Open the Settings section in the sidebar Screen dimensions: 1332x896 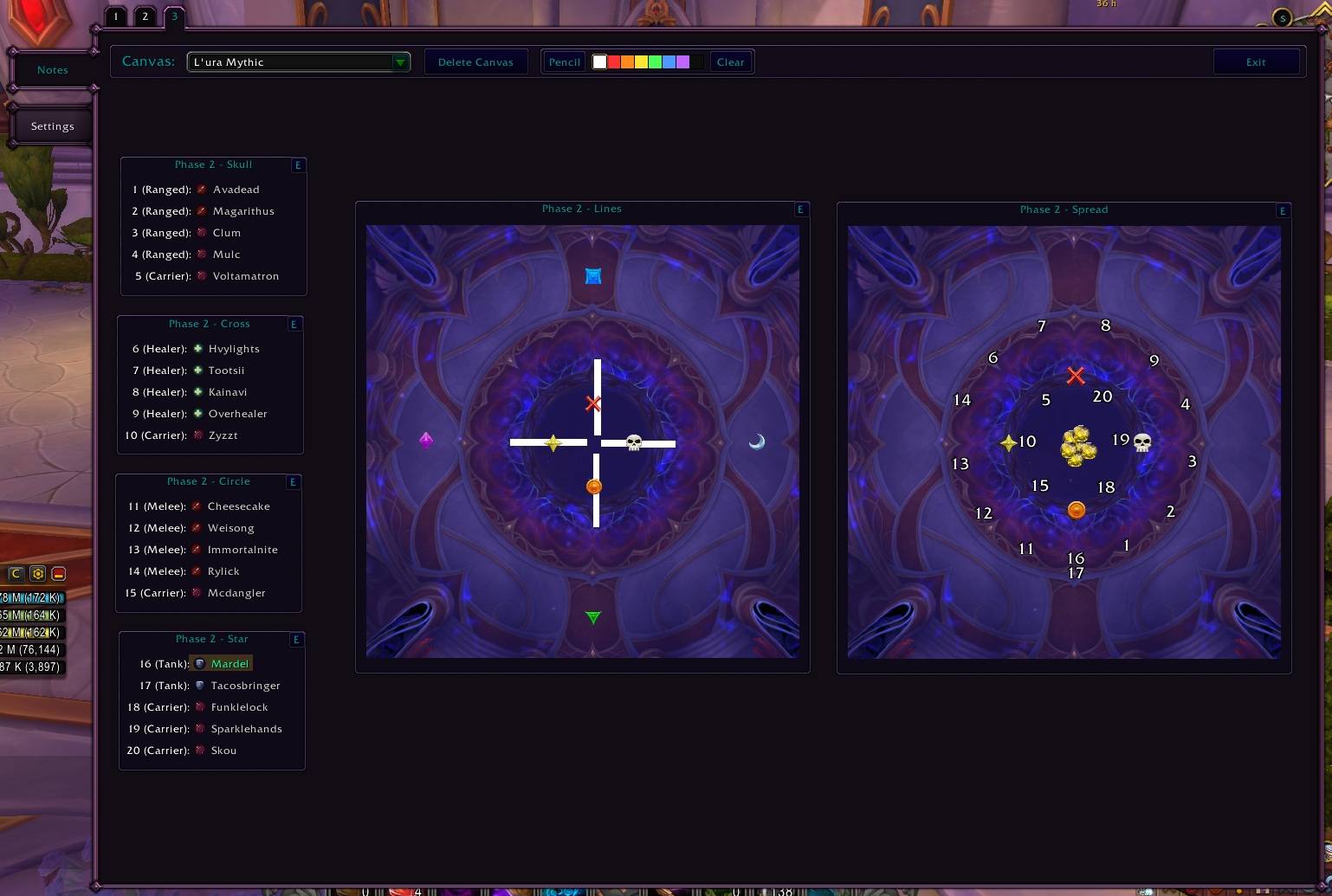click(x=52, y=126)
